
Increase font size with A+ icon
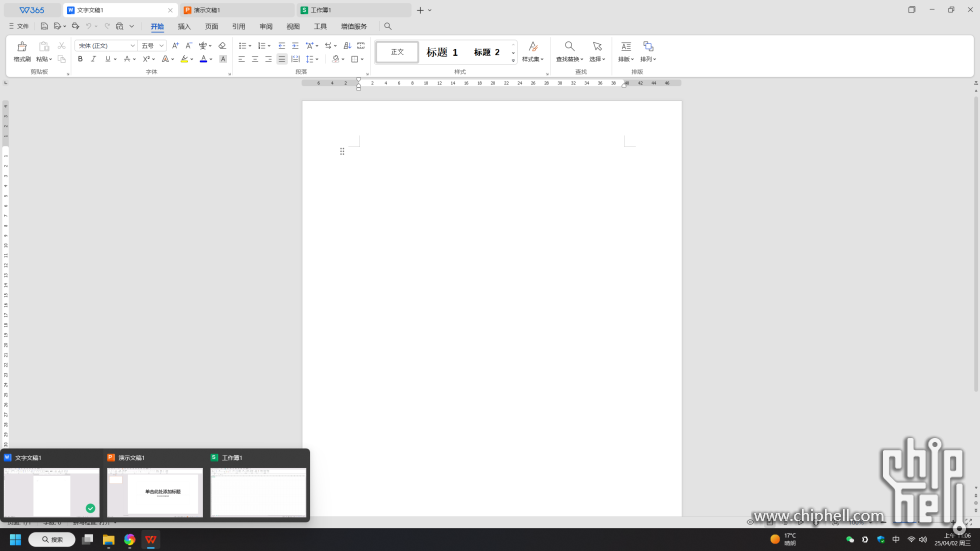(x=175, y=46)
